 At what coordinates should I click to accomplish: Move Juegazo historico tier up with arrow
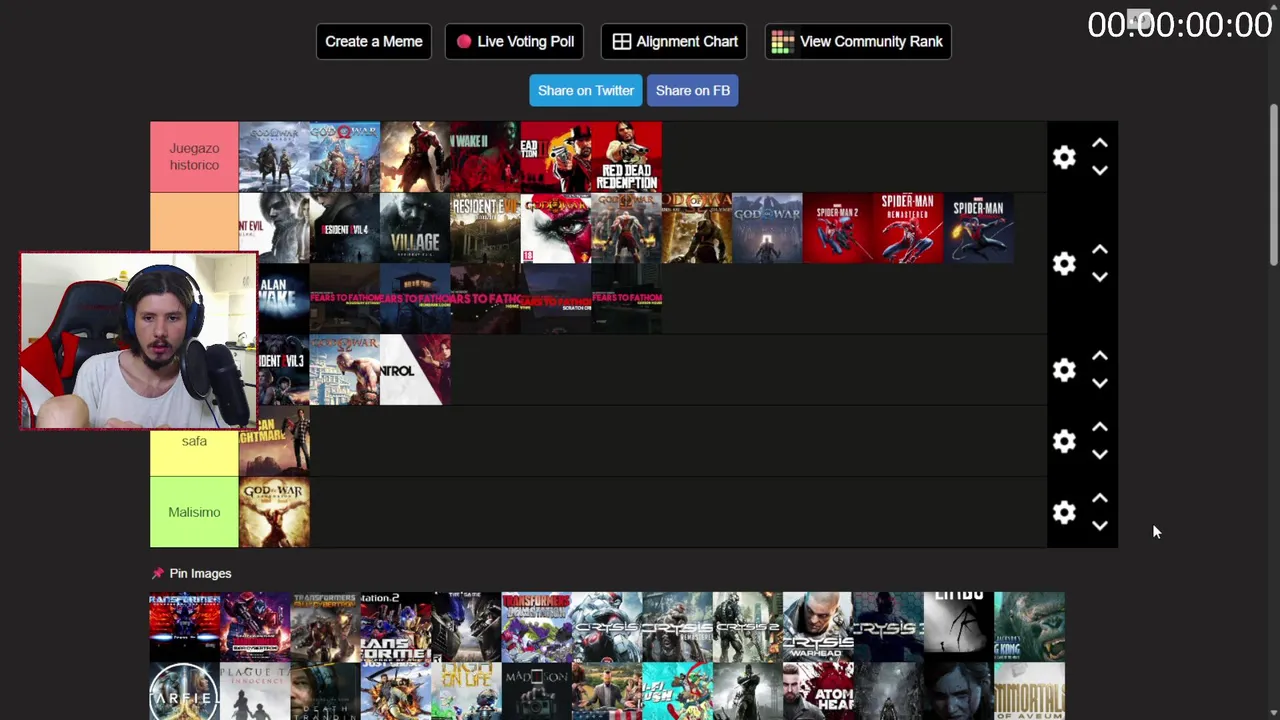point(1100,144)
